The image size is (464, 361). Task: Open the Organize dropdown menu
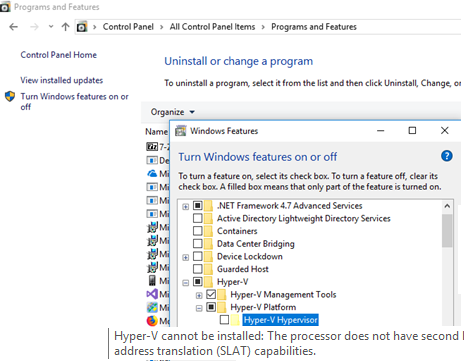pyautogui.click(x=172, y=112)
